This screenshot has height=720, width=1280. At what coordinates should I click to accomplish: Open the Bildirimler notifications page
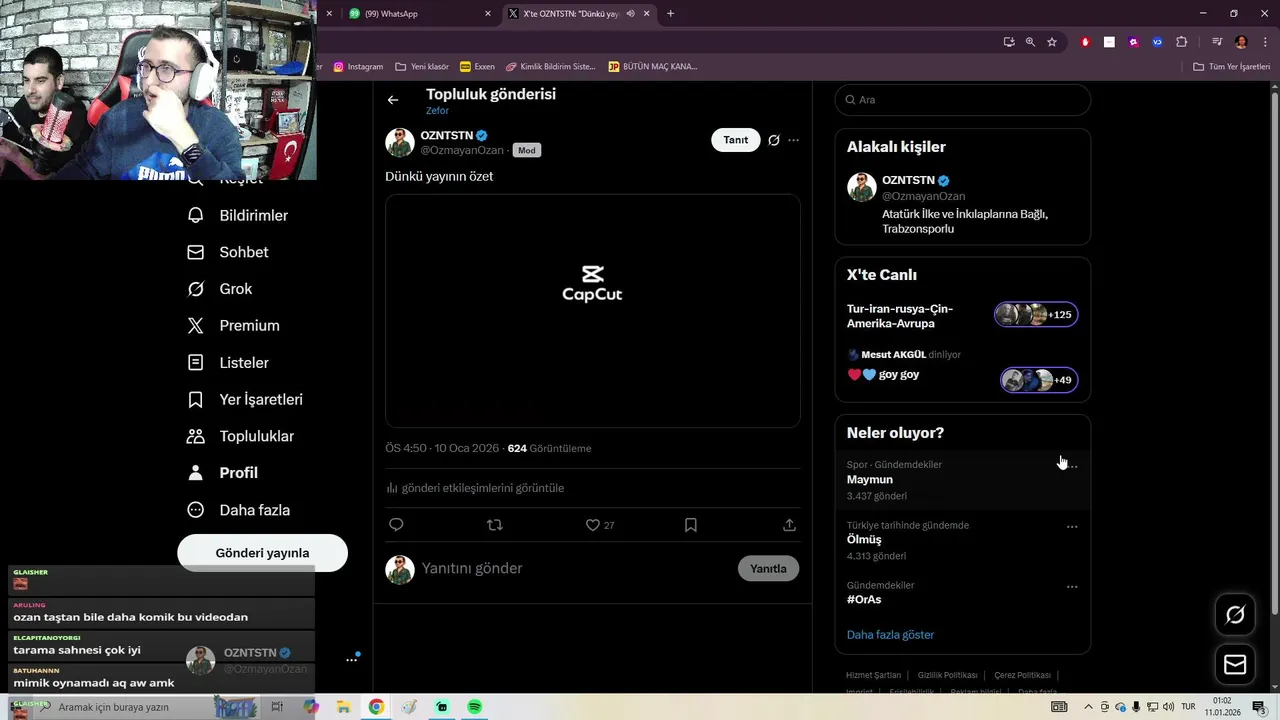point(239,215)
